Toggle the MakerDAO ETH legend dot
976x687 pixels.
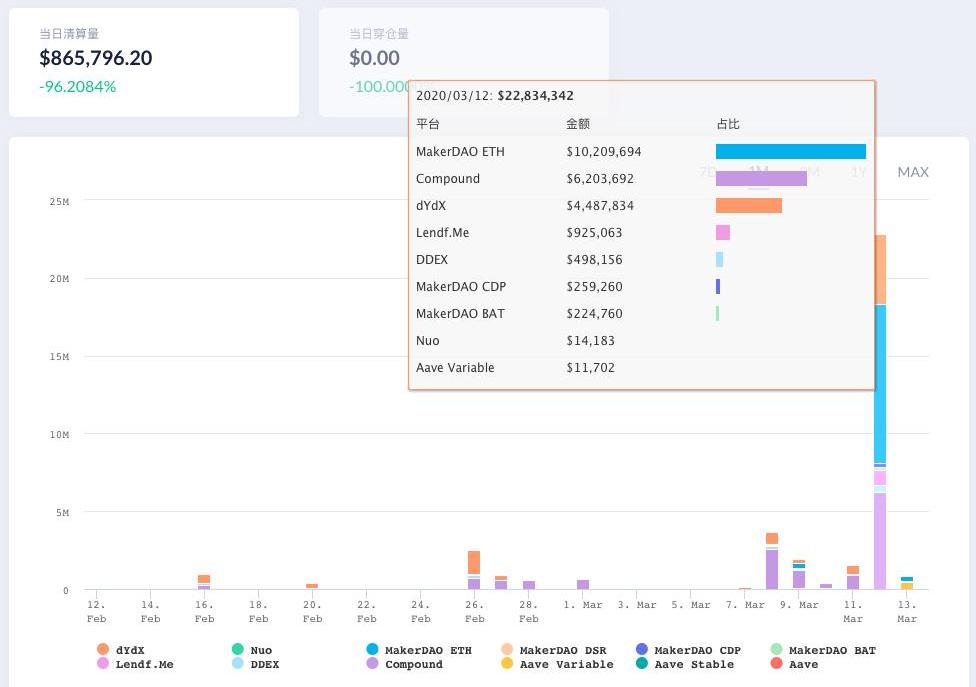tap(373, 650)
